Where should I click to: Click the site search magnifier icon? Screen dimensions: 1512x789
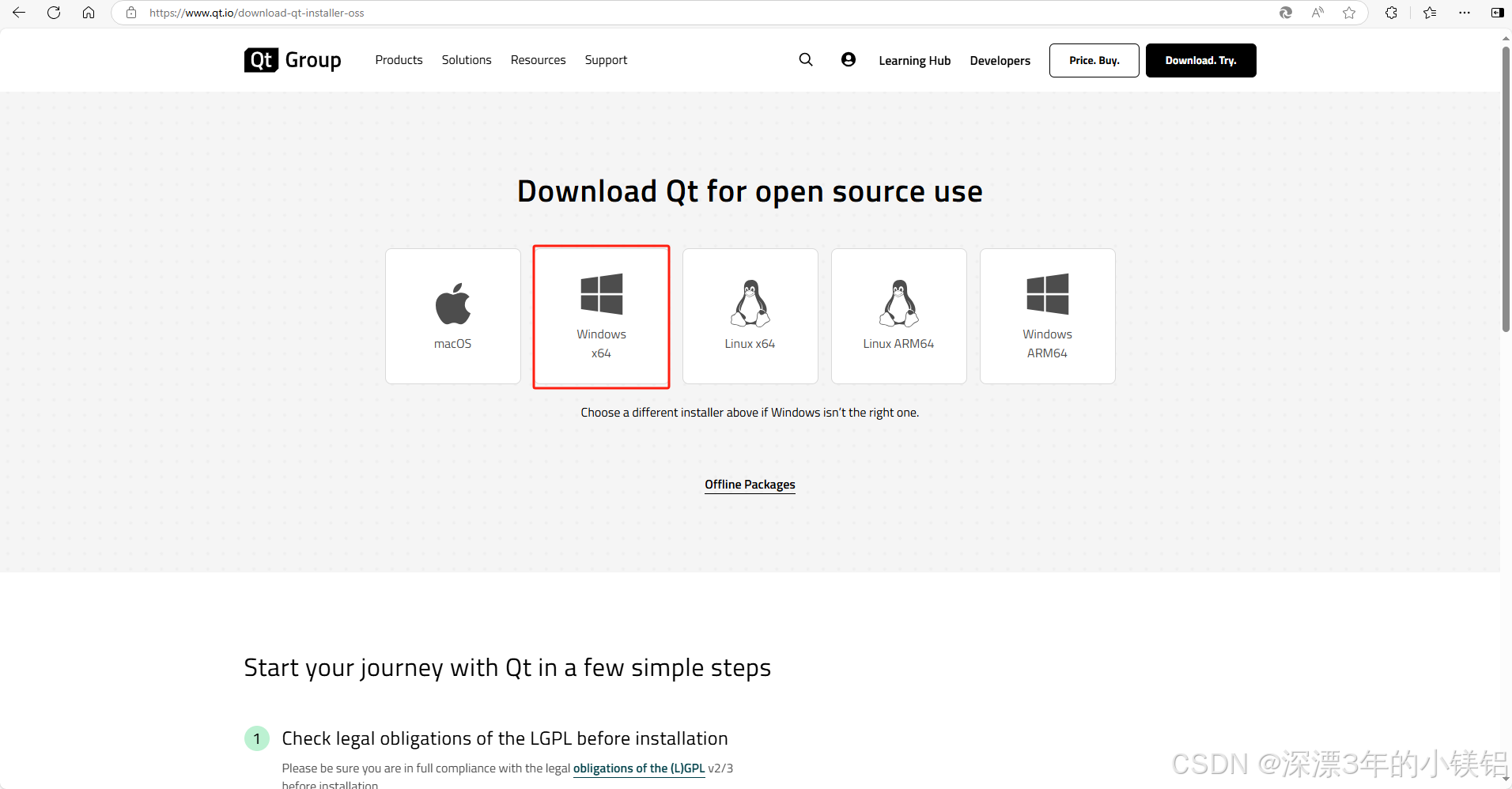point(806,60)
